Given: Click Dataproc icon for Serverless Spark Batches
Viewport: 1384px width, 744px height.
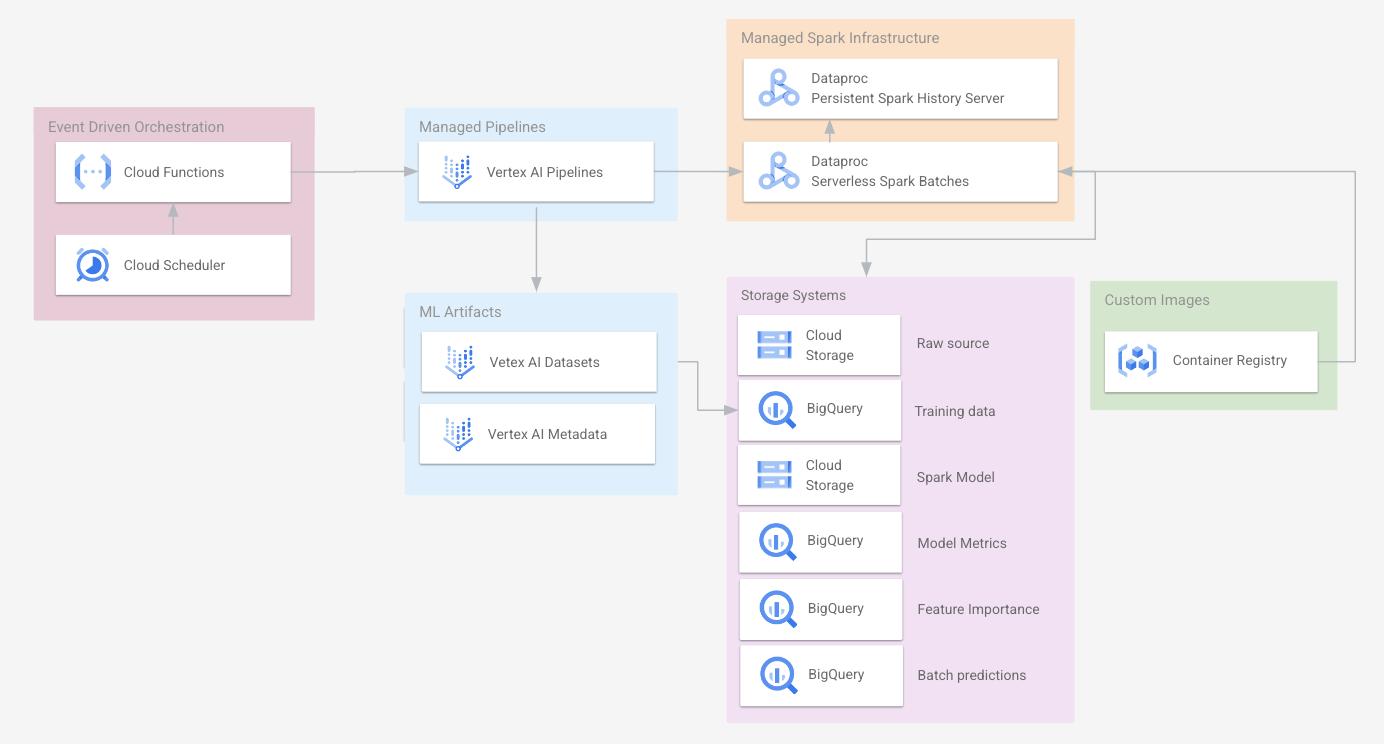Looking at the screenshot, I should point(779,171).
